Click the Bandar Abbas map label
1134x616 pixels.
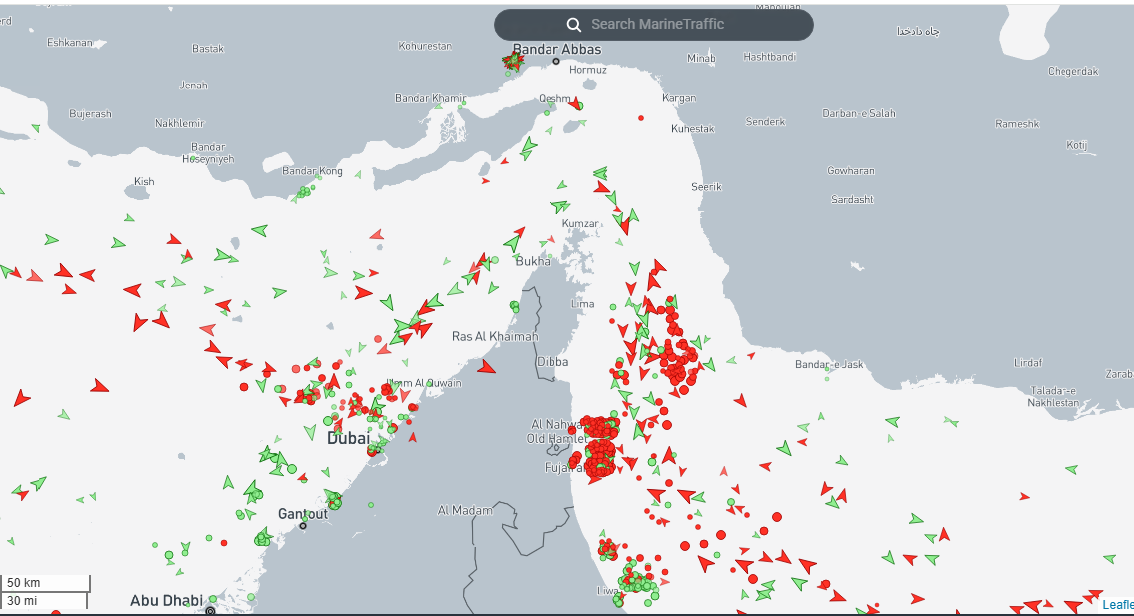tap(557, 49)
